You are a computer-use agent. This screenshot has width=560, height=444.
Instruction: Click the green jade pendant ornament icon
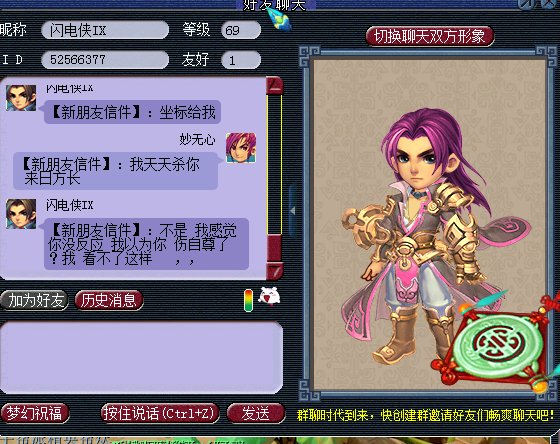point(497,346)
